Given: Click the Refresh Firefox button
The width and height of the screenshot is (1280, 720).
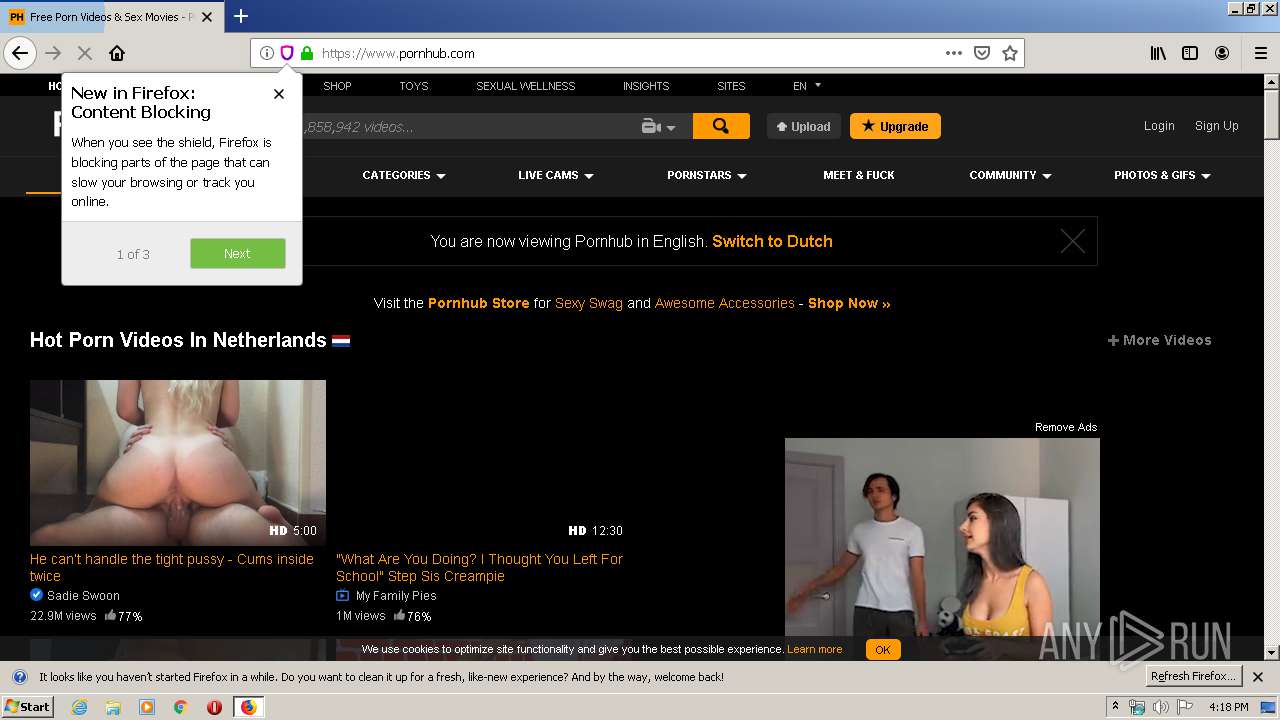Looking at the screenshot, I should pos(1193,677).
